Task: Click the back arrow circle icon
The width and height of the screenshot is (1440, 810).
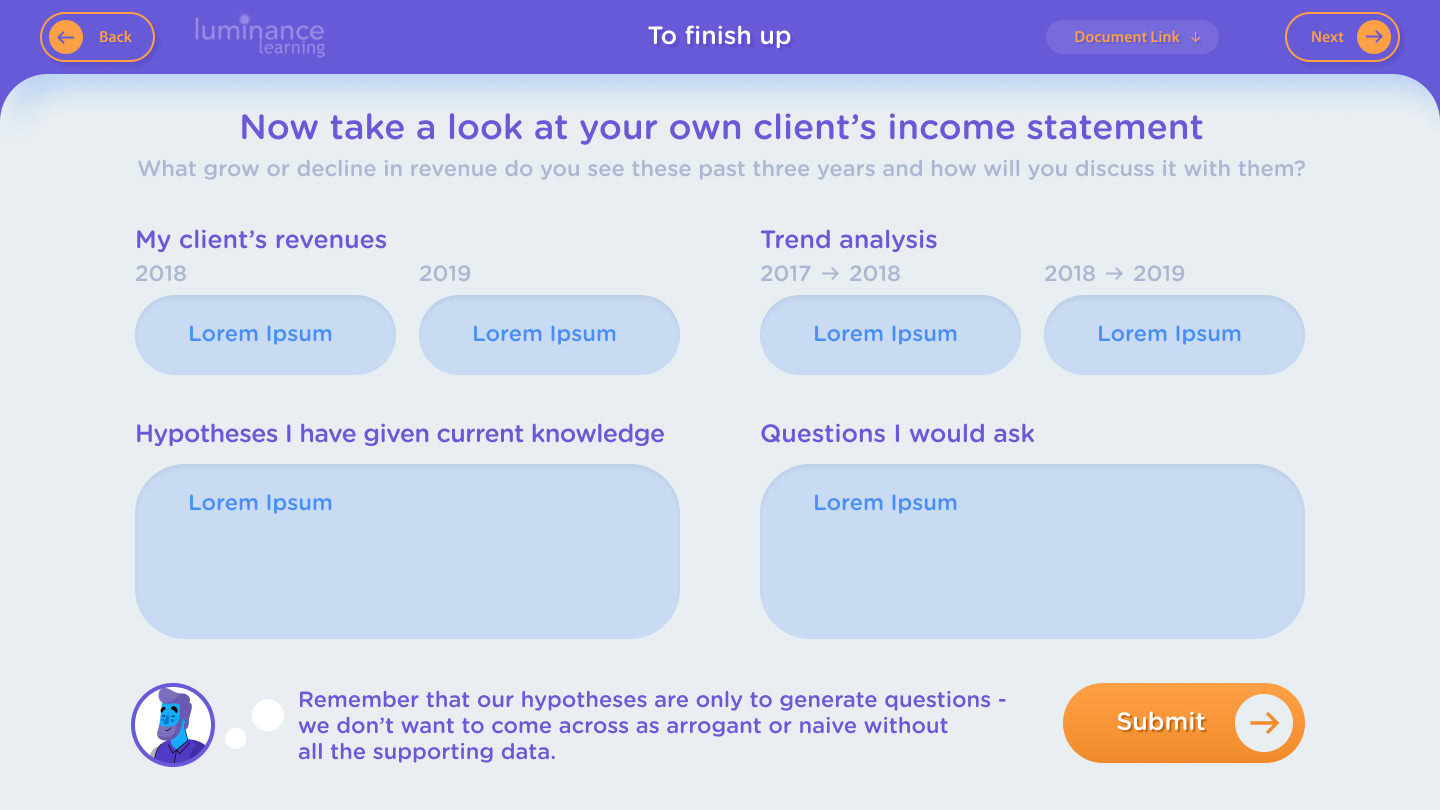Action: click(x=66, y=37)
